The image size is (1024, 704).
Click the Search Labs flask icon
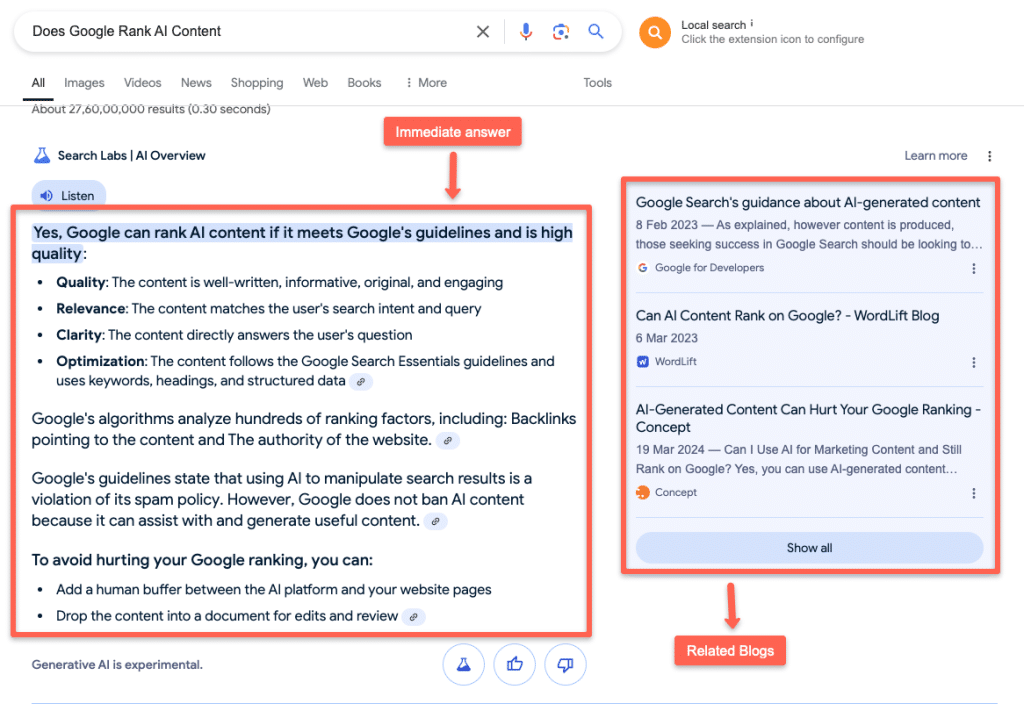[41, 155]
